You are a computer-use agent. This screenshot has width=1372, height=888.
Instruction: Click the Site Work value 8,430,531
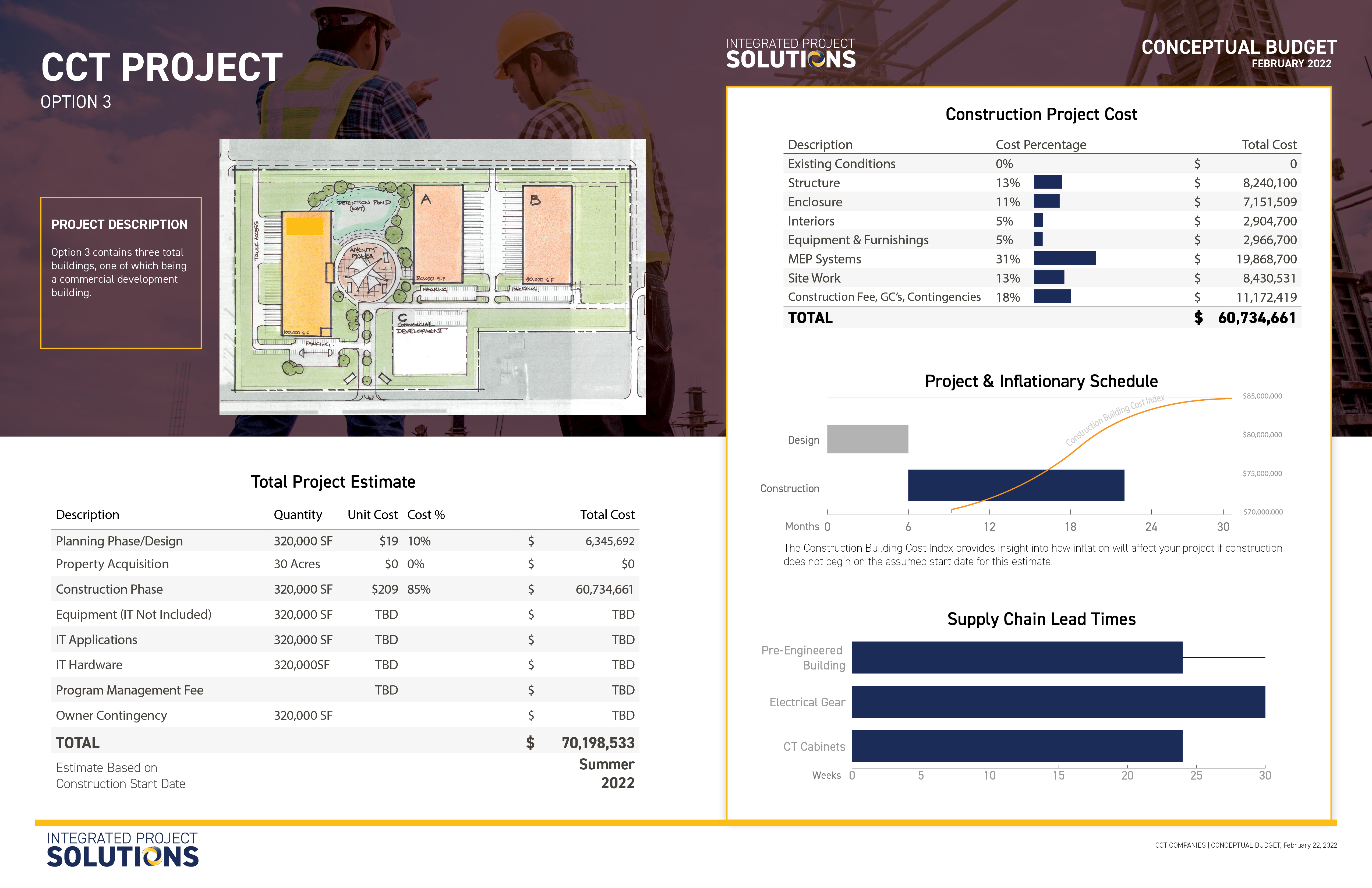(x=1270, y=278)
